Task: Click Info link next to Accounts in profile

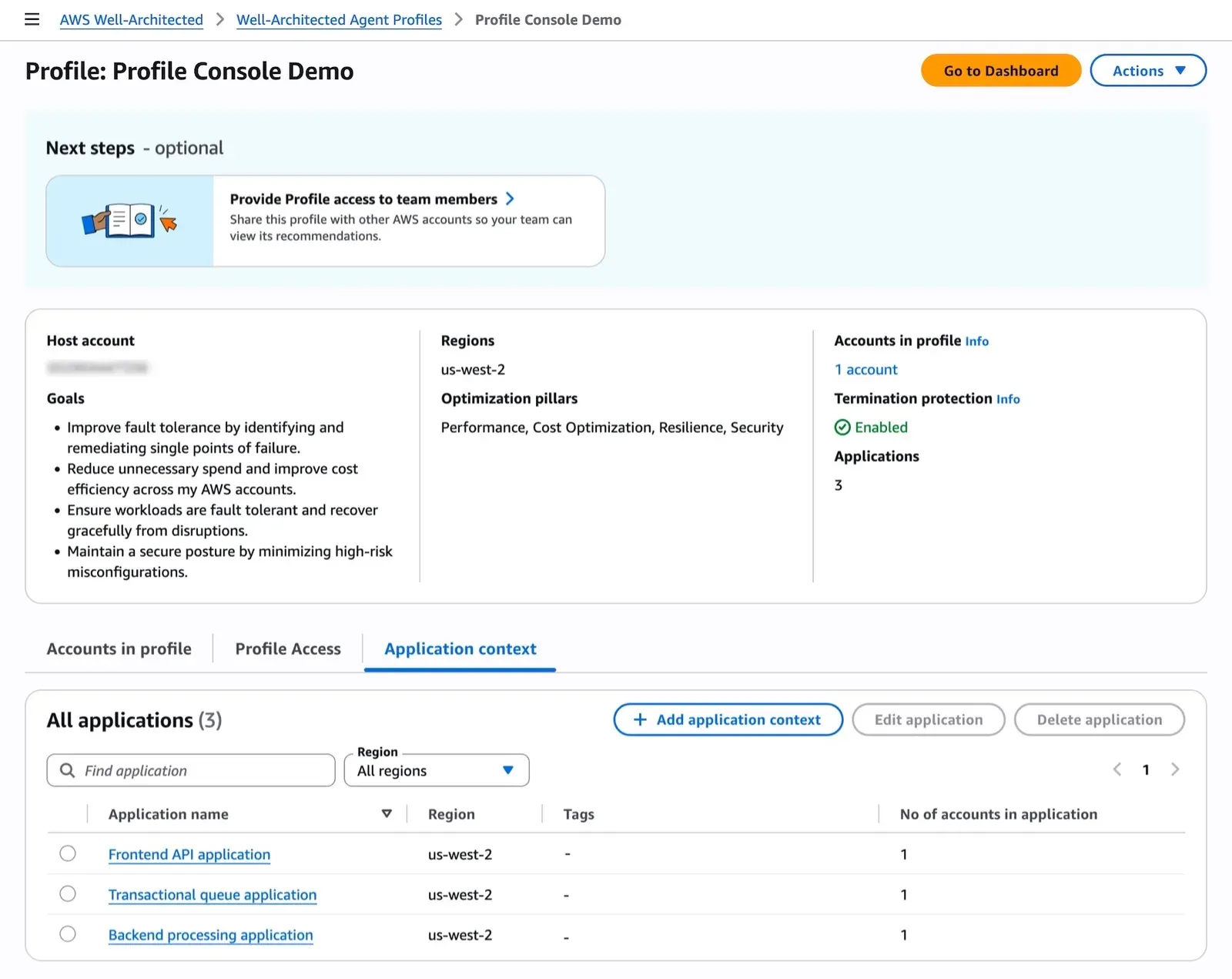Action: [977, 341]
